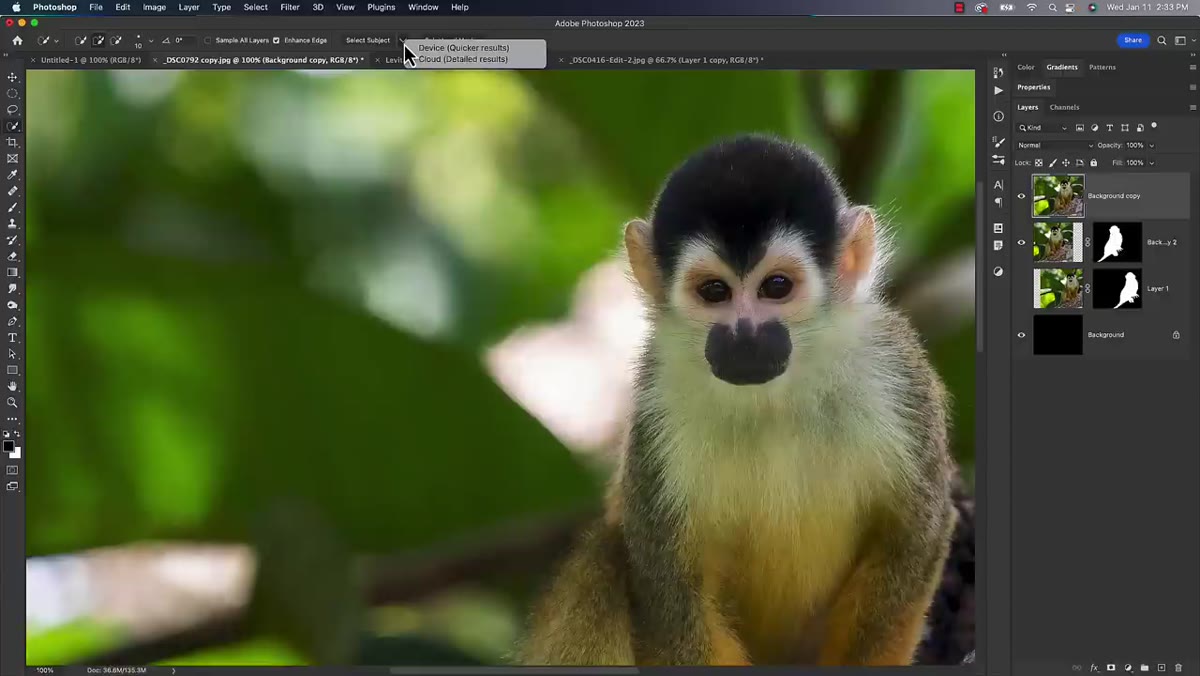The image size is (1200, 676).
Task: Hide the Background layer
Action: (1021, 335)
